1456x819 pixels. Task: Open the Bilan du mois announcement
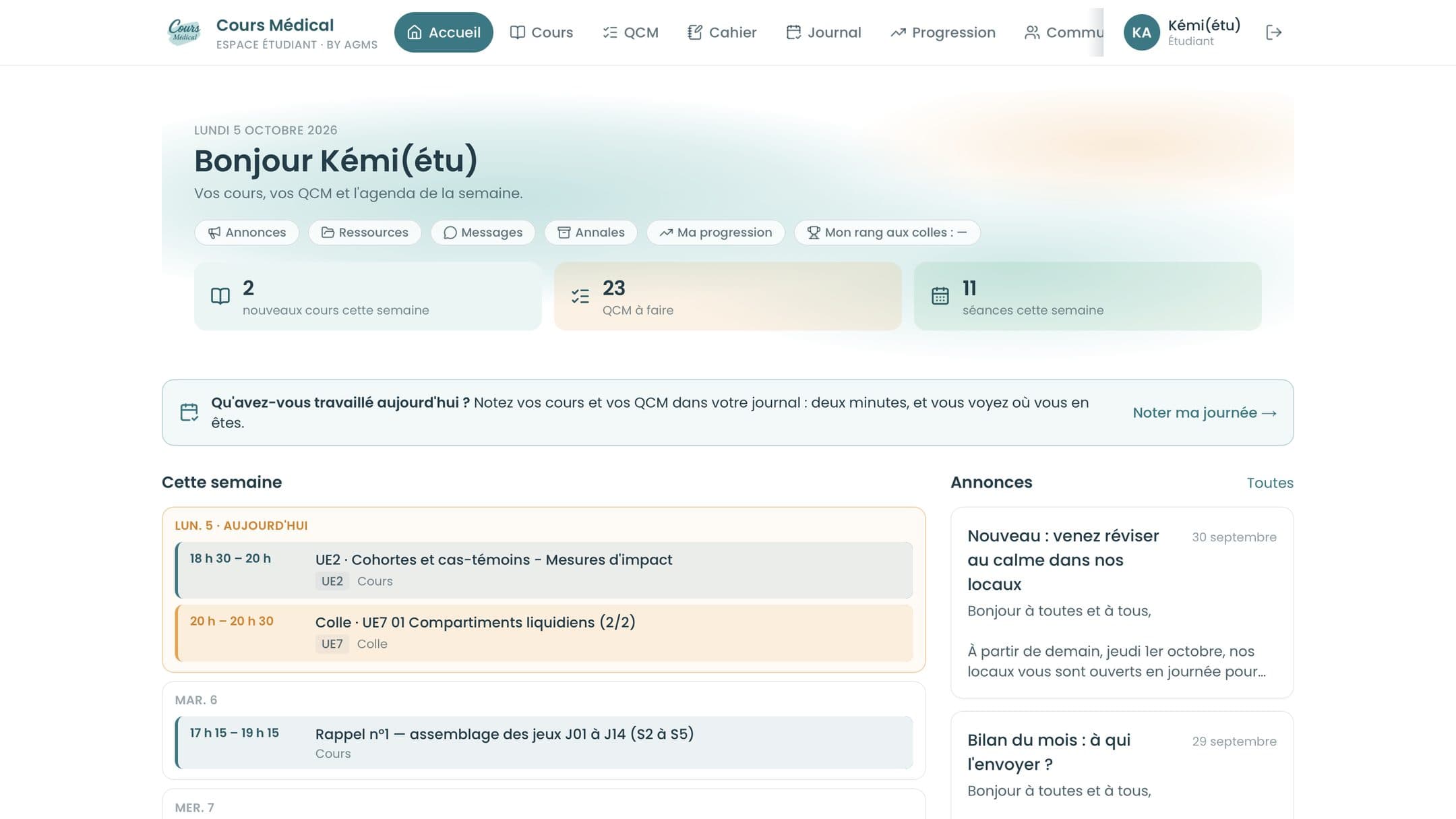pyautogui.click(x=1122, y=766)
